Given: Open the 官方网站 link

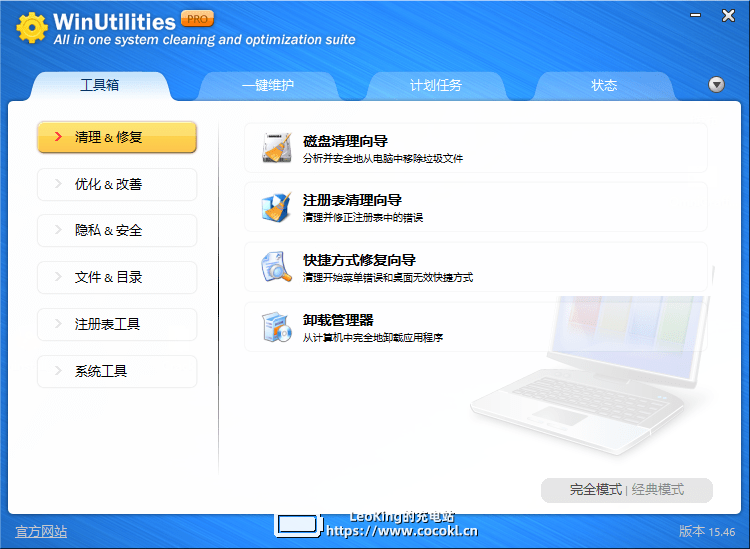Looking at the screenshot, I should click(x=41, y=531).
